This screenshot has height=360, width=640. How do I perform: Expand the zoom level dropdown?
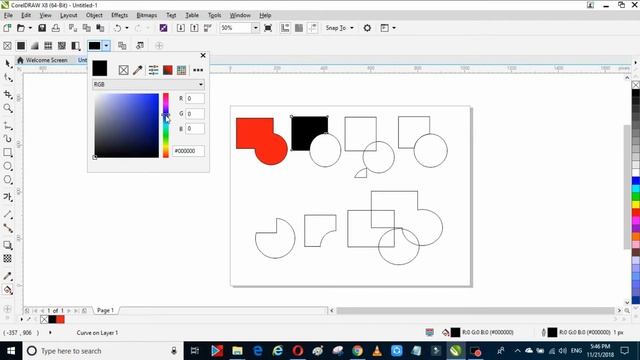pos(256,28)
